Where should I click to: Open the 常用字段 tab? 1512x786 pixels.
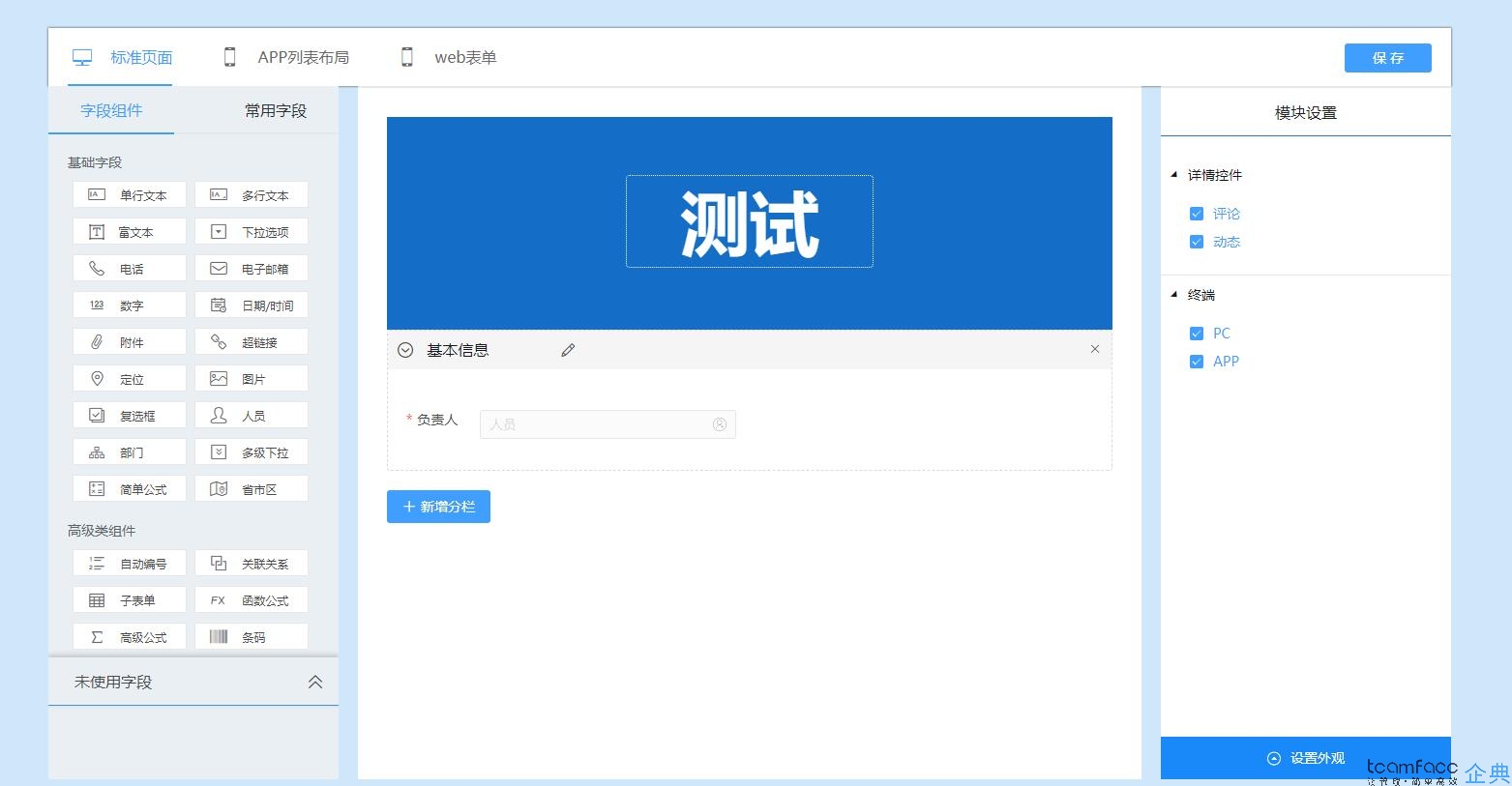[x=275, y=110]
